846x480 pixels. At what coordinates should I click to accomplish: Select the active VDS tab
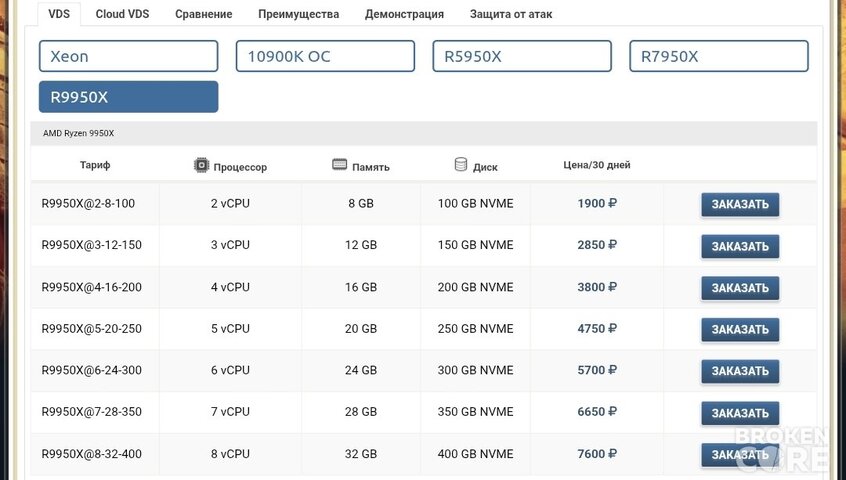click(59, 14)
